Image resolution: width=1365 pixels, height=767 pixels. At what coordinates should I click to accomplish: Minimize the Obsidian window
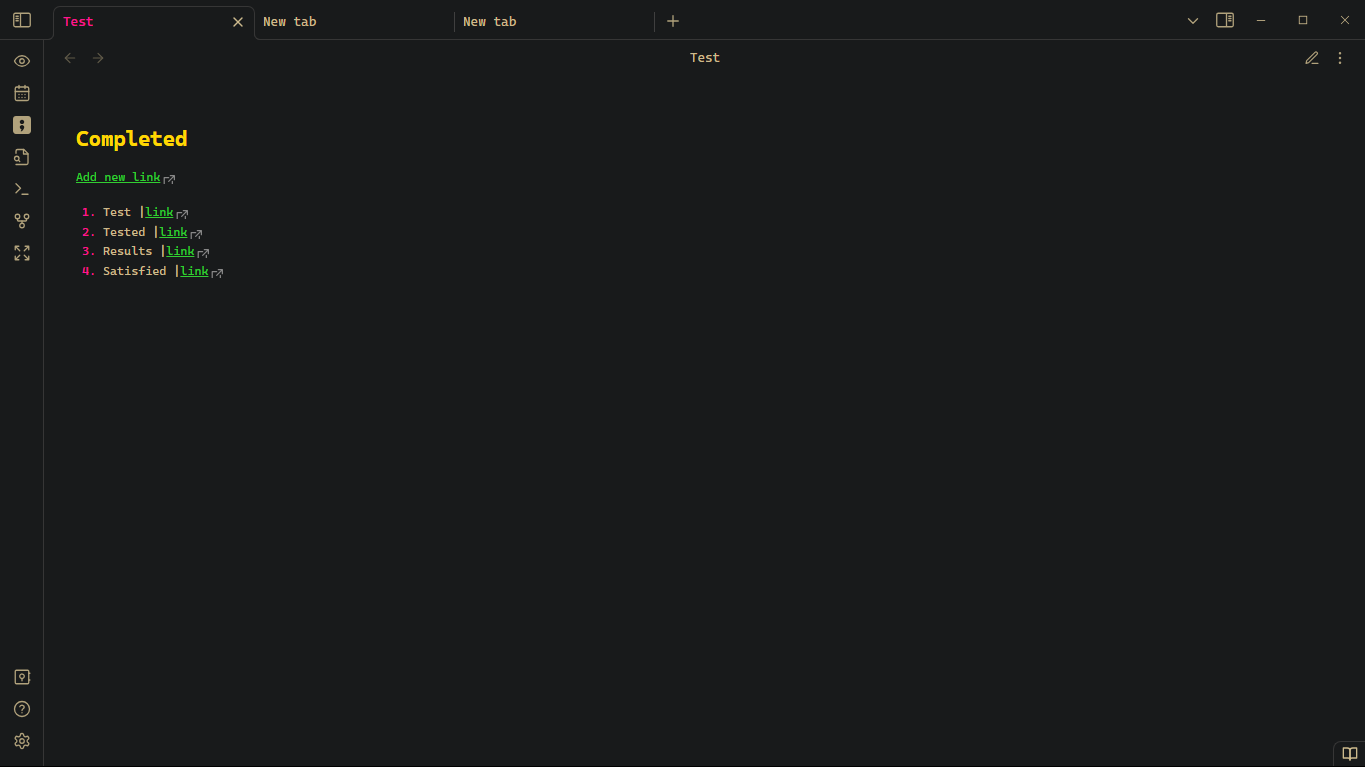click(1261, 20)
